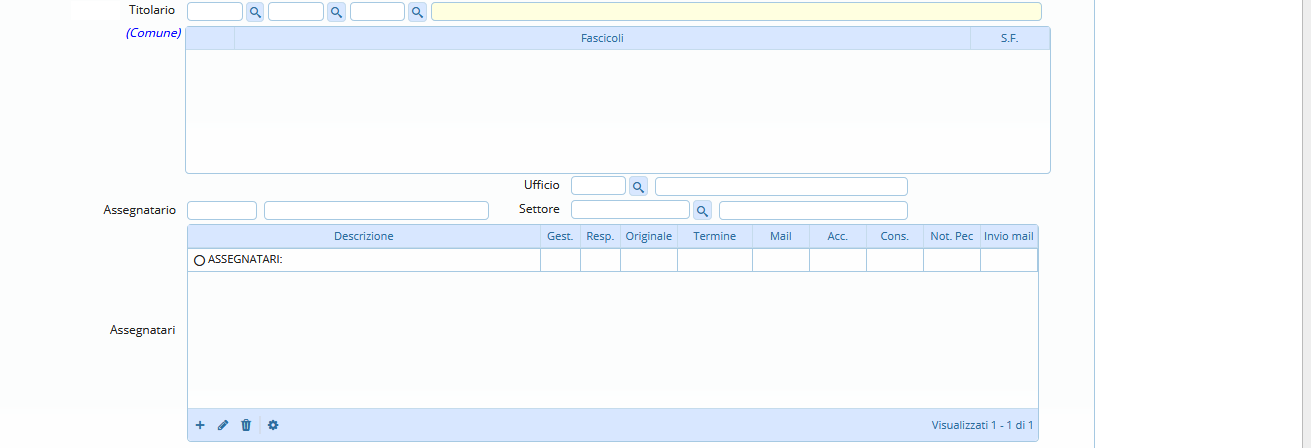This screenshot has width=1311, height=448.
Task: Click the second Titolario search magnifier icon
Action: 336,12
